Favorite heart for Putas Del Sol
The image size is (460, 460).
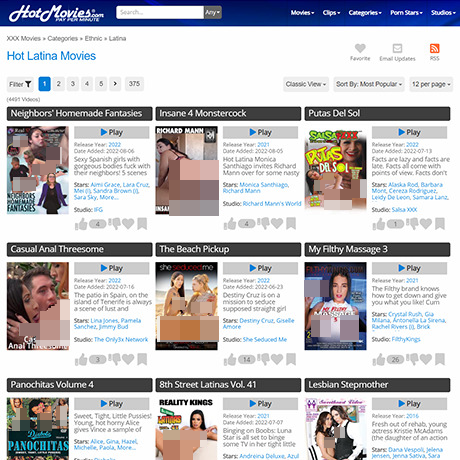pyautogui.click(x=426, y=224)
